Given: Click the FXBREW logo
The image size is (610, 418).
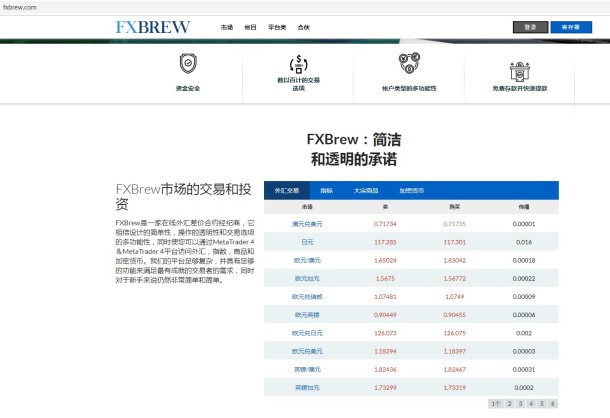Looking at the screenshot, I should [153, 27].
